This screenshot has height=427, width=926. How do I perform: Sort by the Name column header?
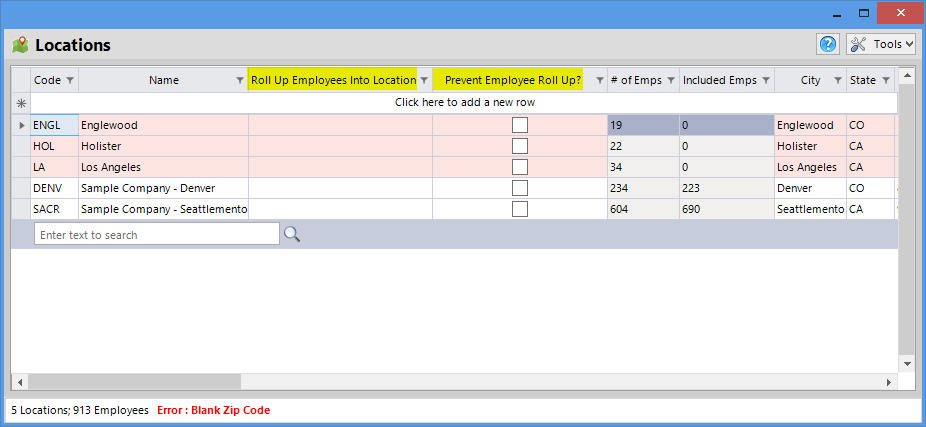[164, 80]
